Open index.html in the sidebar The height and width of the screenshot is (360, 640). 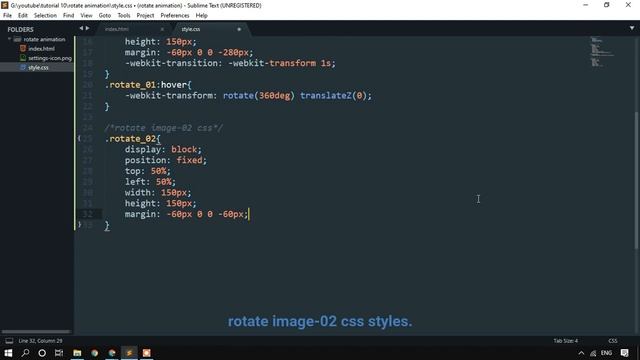(41, 49)
